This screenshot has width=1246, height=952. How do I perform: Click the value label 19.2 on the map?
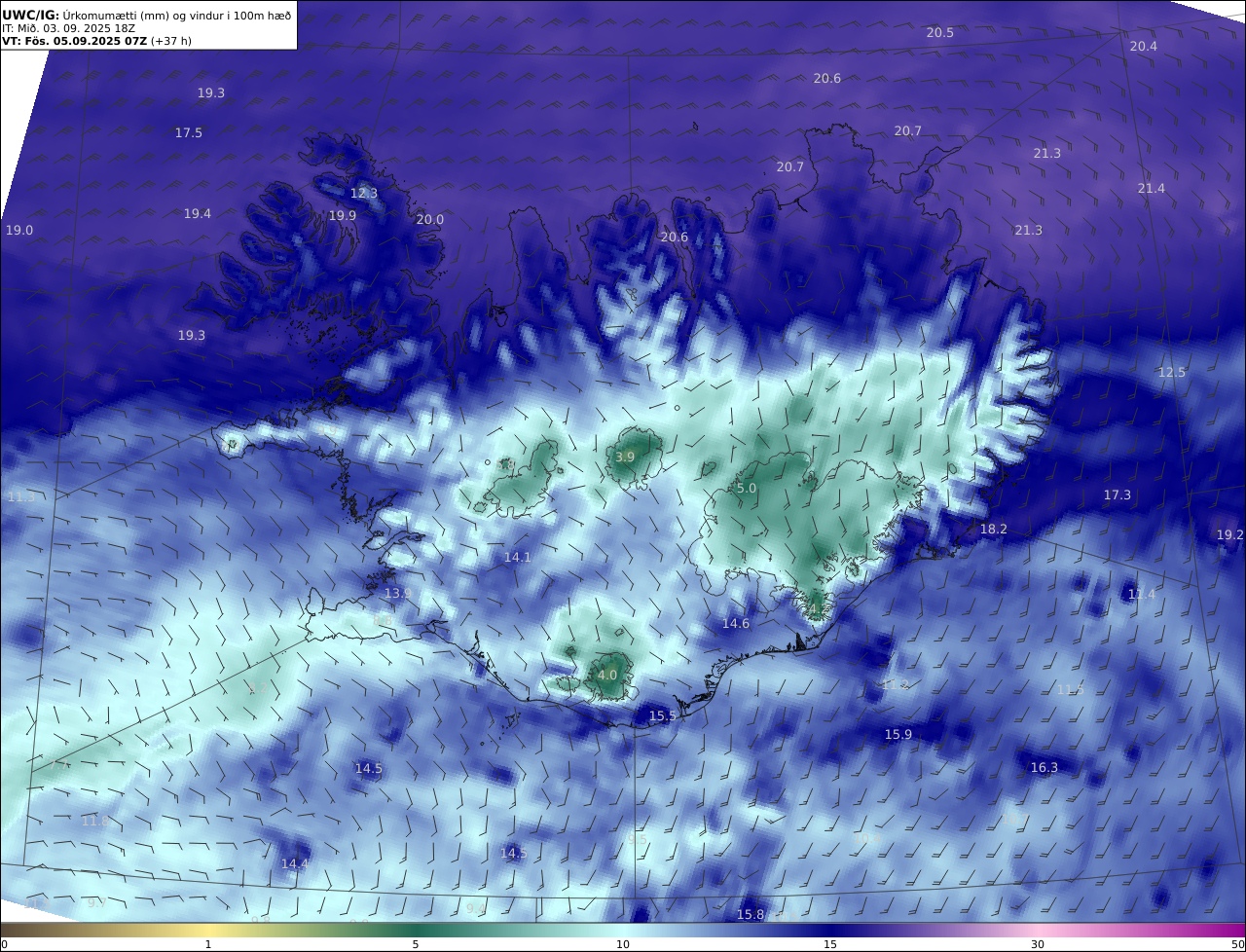coord(1230,535)
